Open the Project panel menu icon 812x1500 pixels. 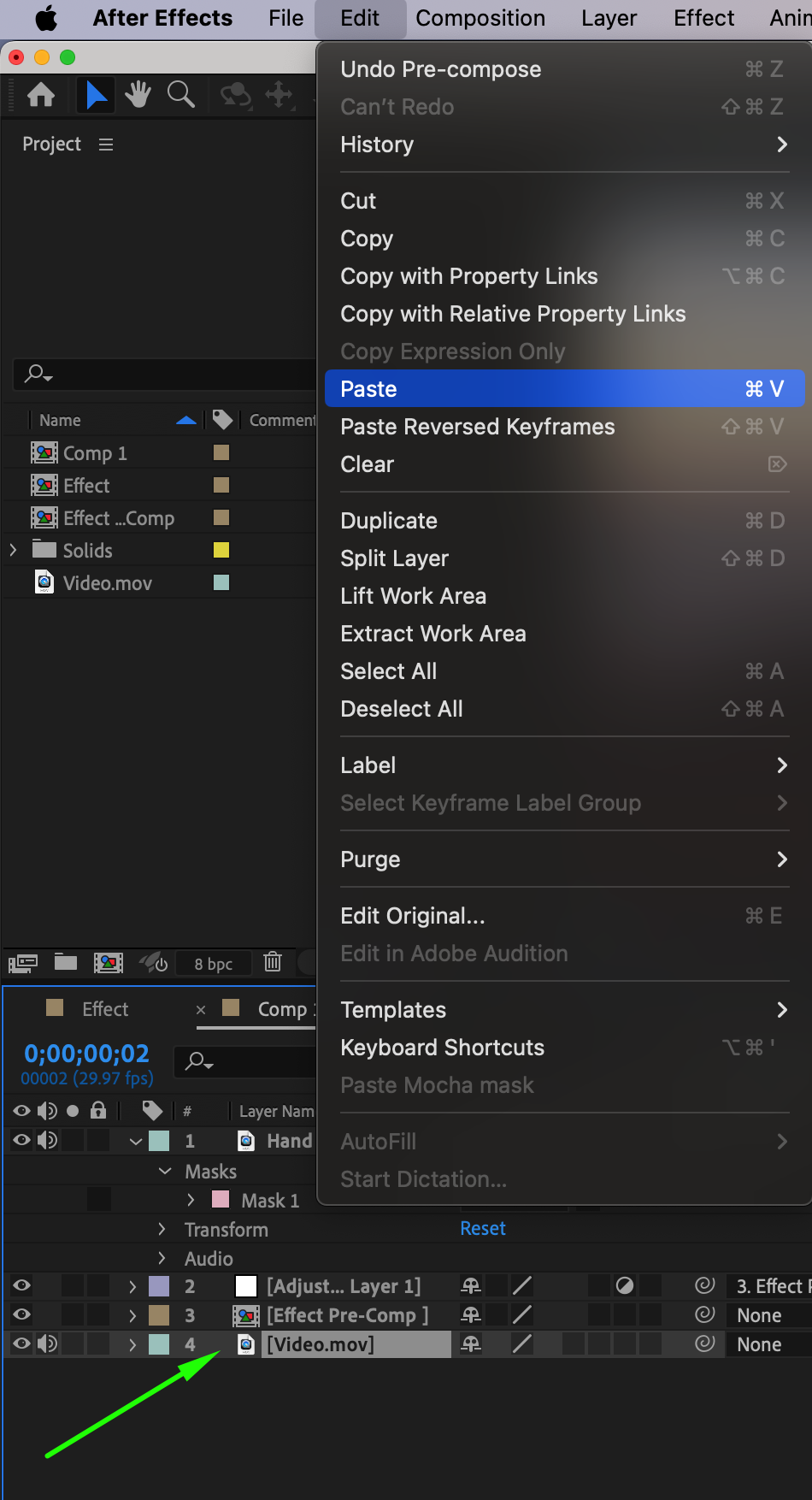tap(106, 145)
